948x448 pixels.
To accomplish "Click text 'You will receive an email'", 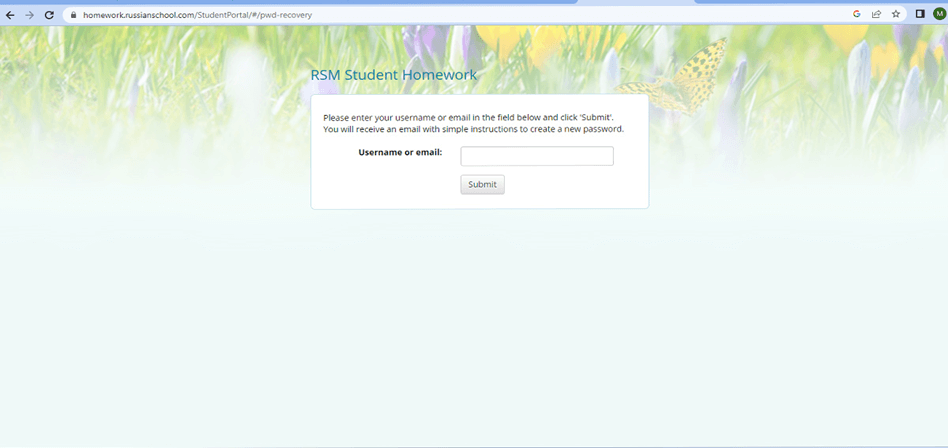I will pos(373,129).
